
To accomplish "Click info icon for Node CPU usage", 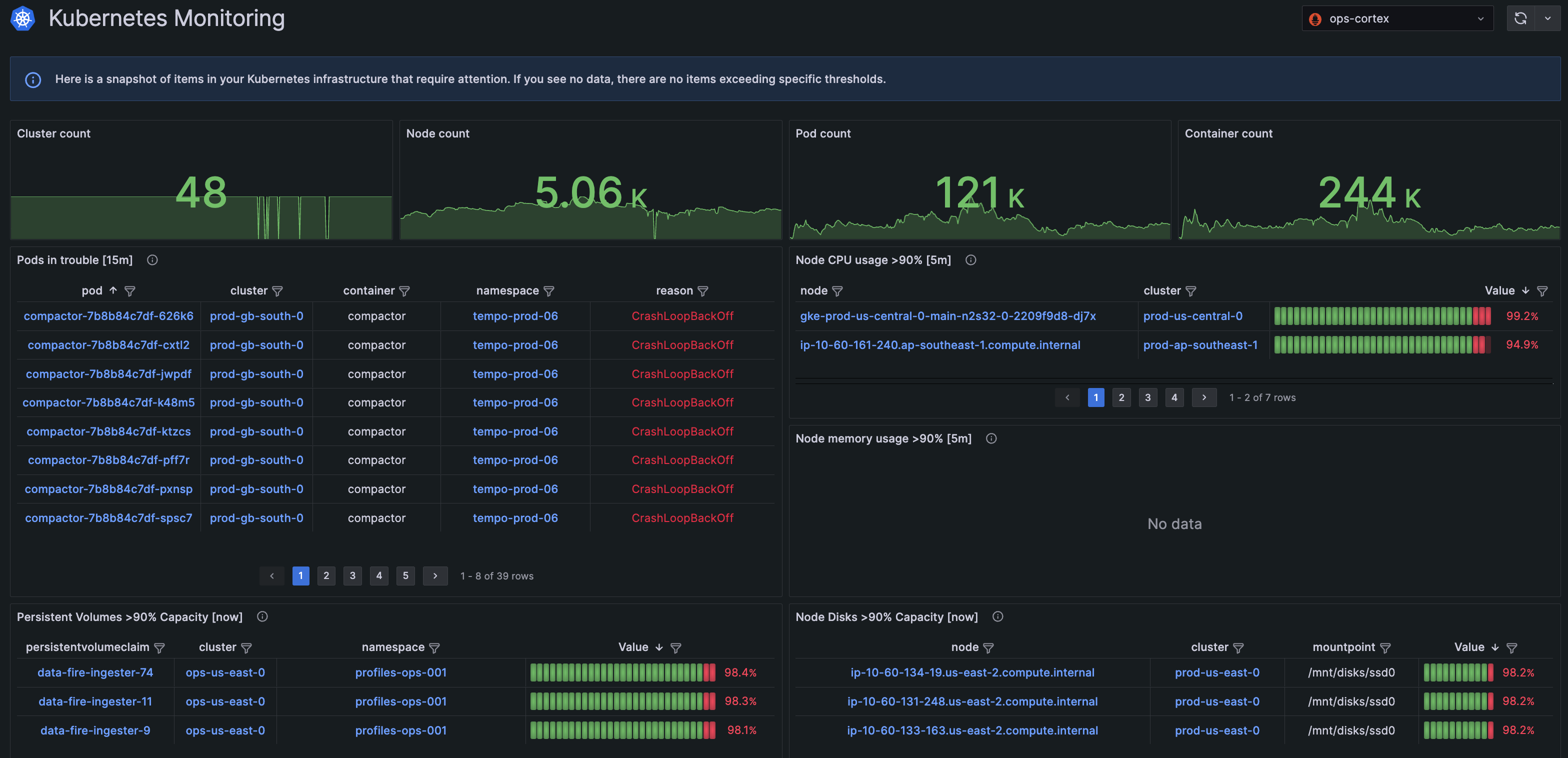I will [970, 260].
